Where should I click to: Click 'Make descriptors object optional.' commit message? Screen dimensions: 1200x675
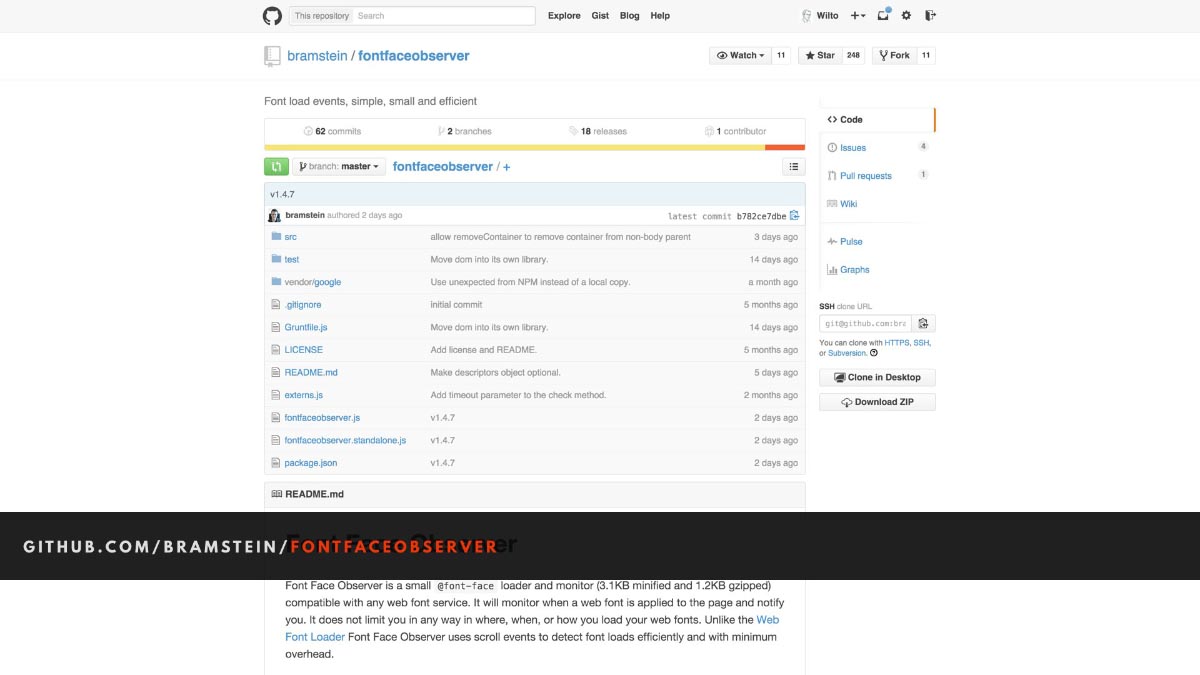tap(496, 373)
